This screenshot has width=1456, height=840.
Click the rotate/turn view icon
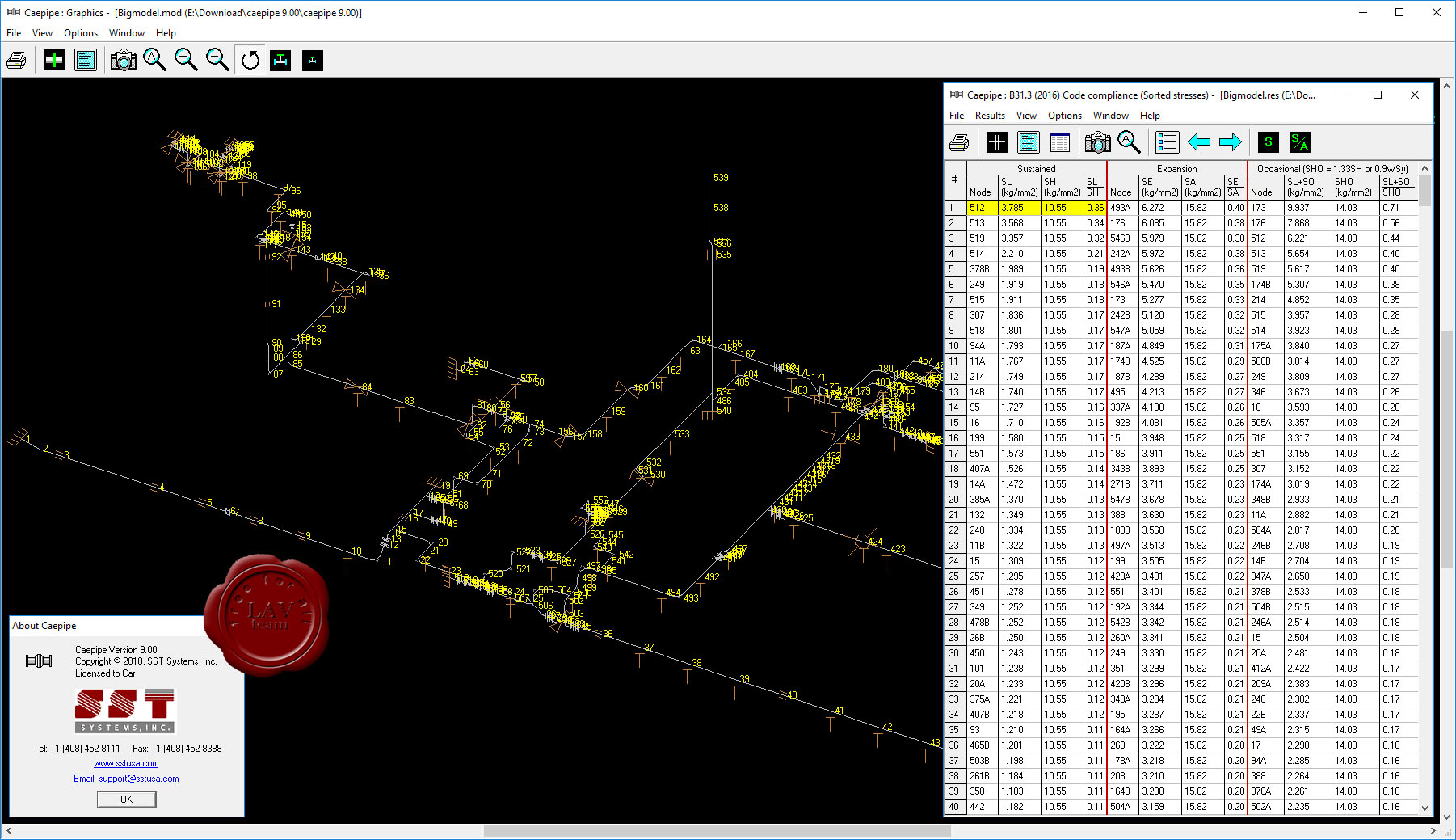pyautogui.click(x=250, y=60)
